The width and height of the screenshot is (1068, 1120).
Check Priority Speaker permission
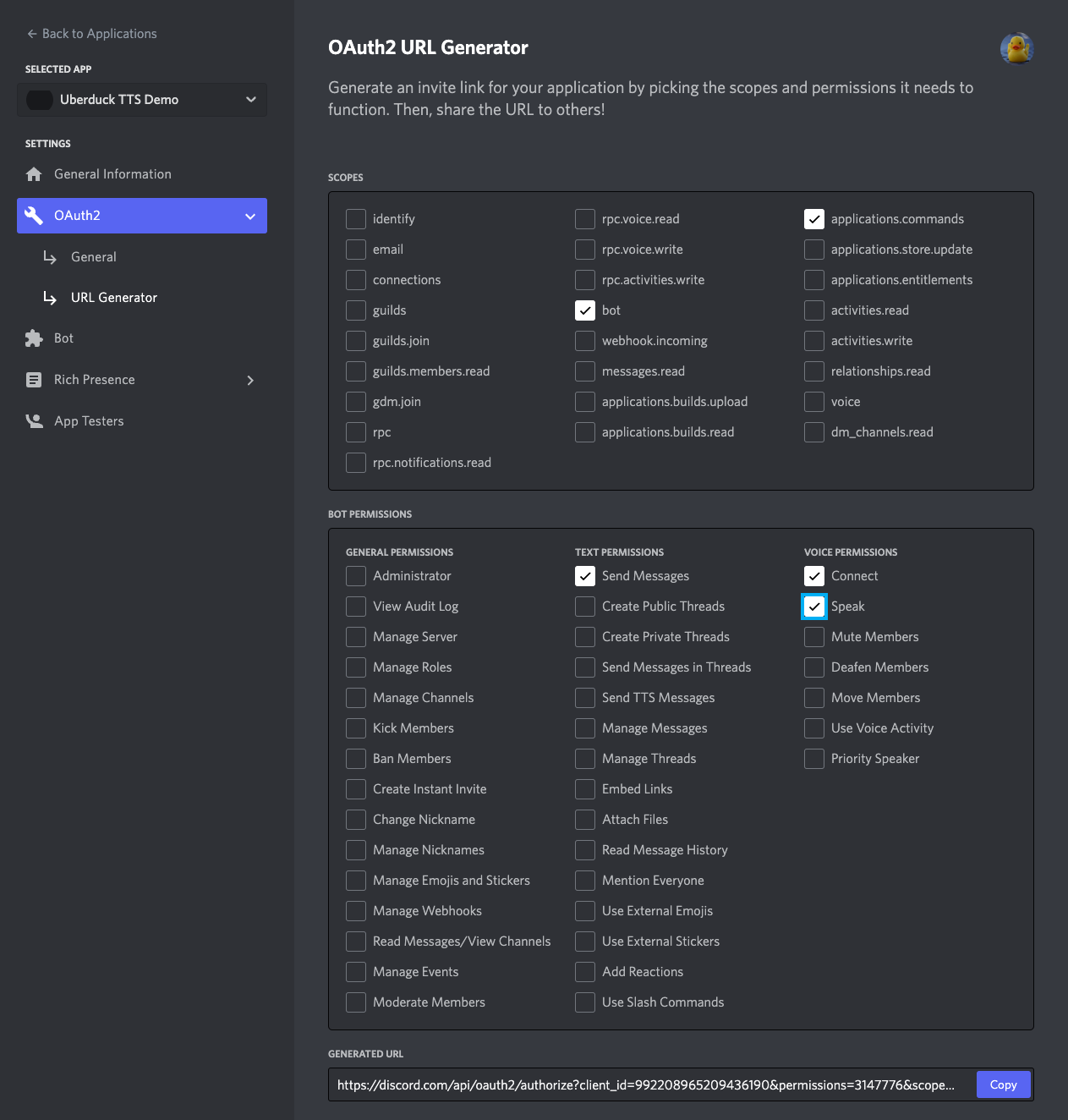coord(814,759)
